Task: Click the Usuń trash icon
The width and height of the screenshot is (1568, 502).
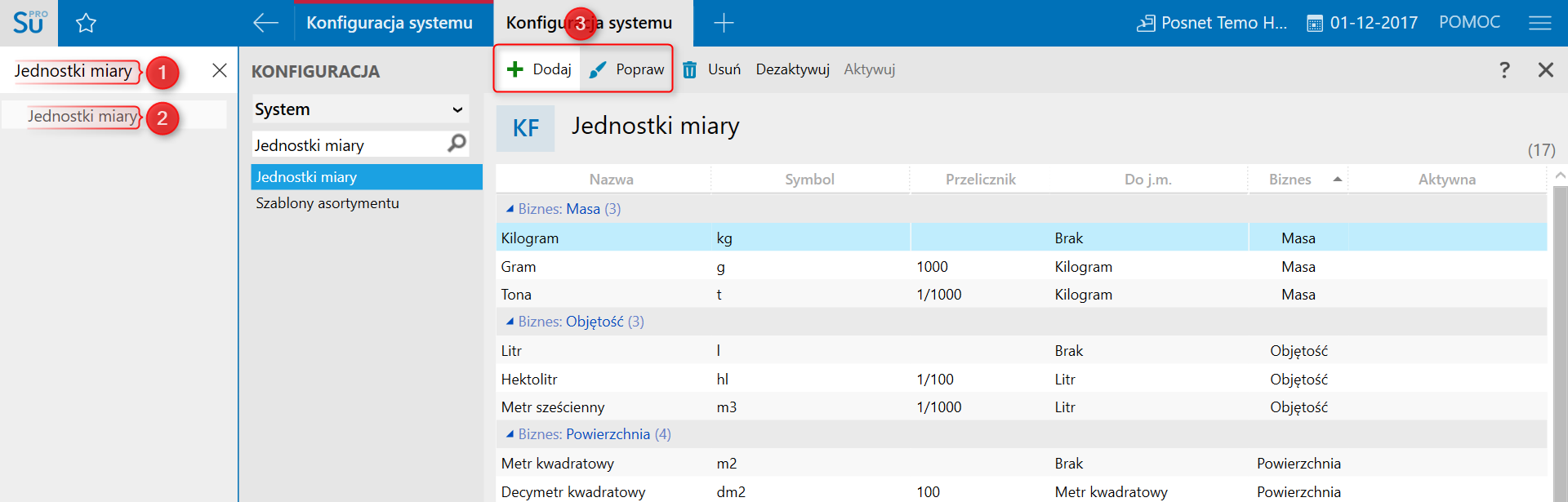Action: click(690, 70)
